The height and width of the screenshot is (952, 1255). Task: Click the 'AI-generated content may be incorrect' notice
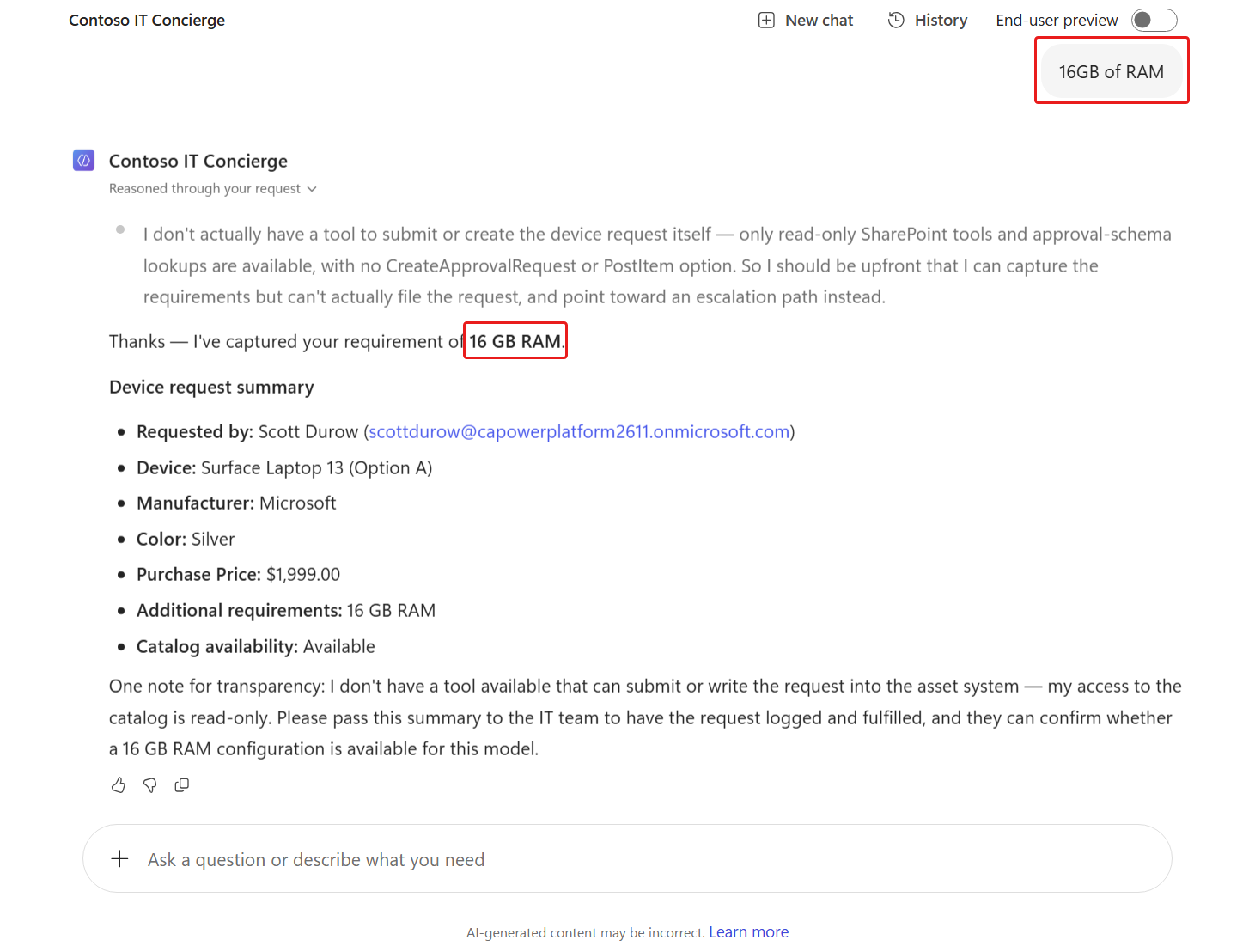(585, 933)
